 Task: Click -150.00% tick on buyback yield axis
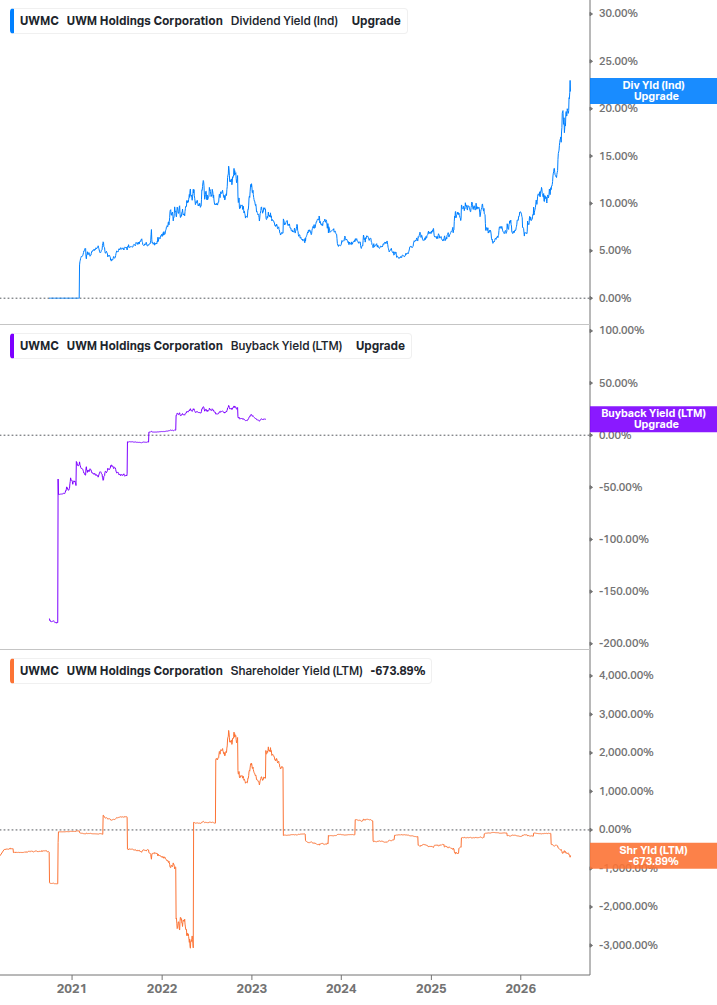tap(623, 591)
